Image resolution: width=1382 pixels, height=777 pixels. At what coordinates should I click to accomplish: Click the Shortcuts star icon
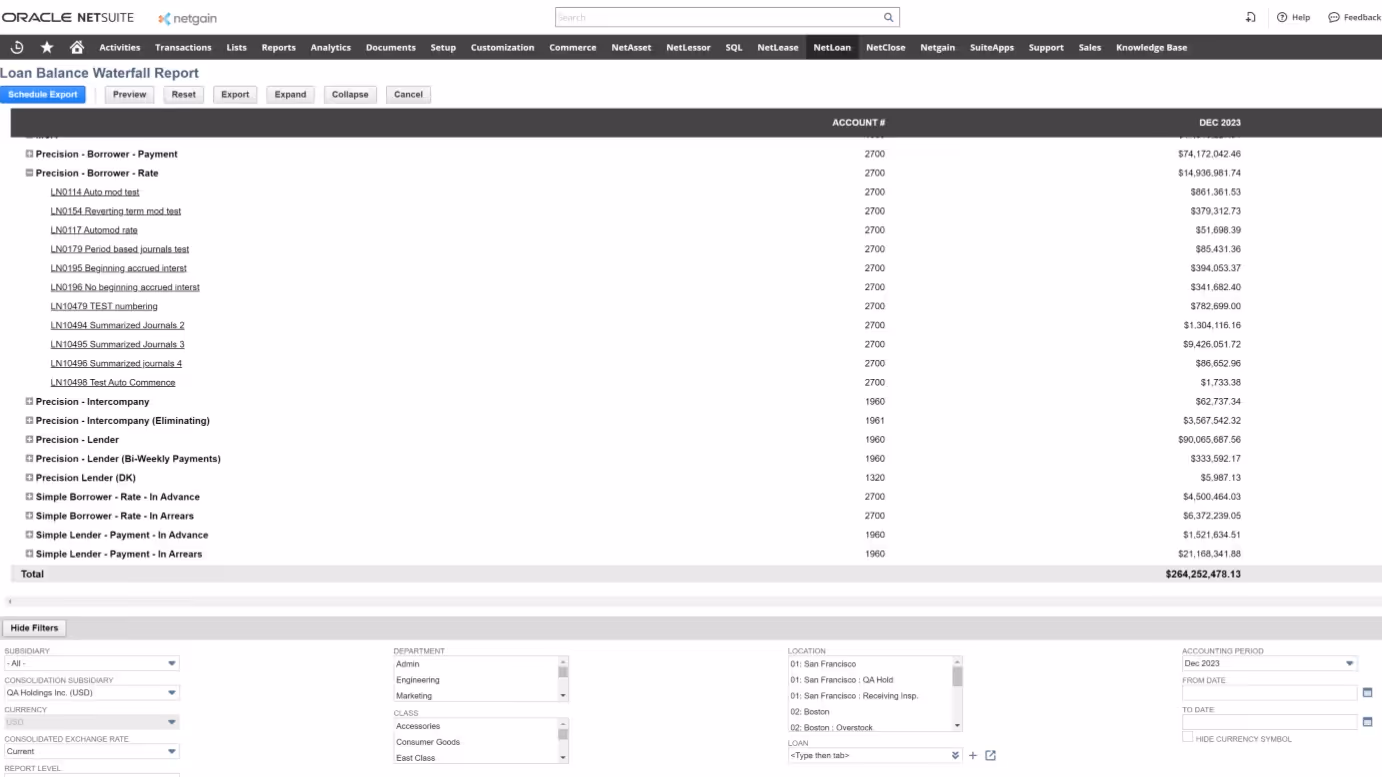[x=44, y=46]
